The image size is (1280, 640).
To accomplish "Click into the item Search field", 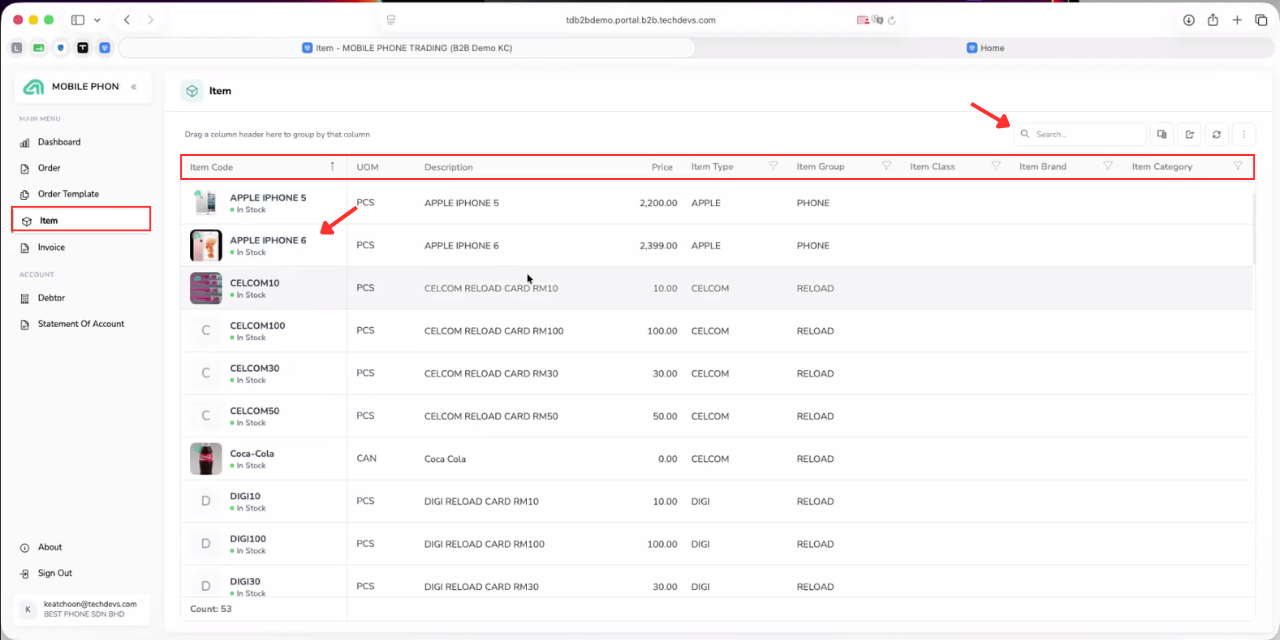I will coord(1080,134).
